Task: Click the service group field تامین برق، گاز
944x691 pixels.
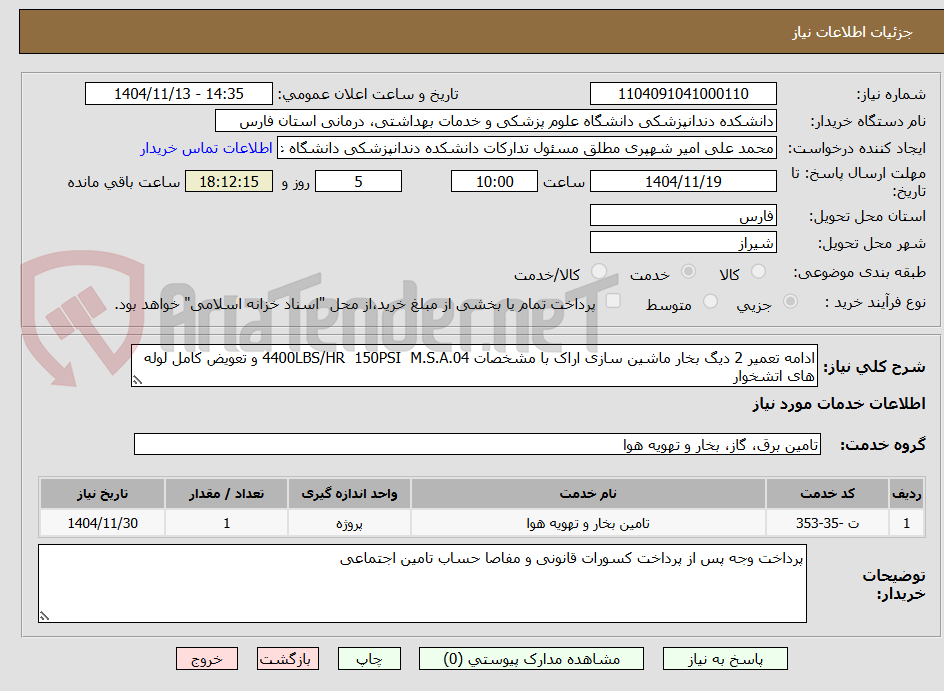Action: pos(477,444)
